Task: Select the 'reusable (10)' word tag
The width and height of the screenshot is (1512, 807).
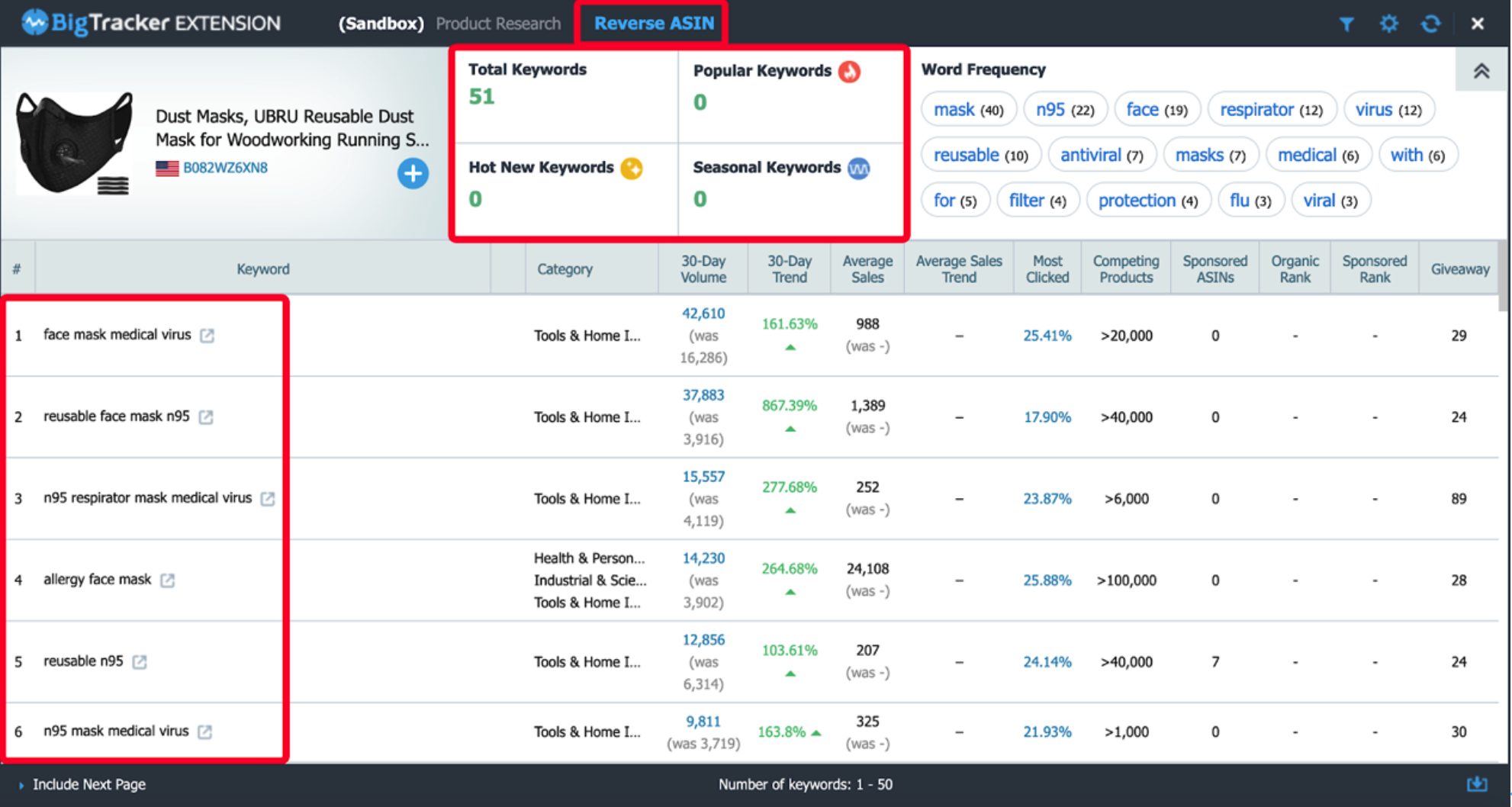Action: (981, 156)
